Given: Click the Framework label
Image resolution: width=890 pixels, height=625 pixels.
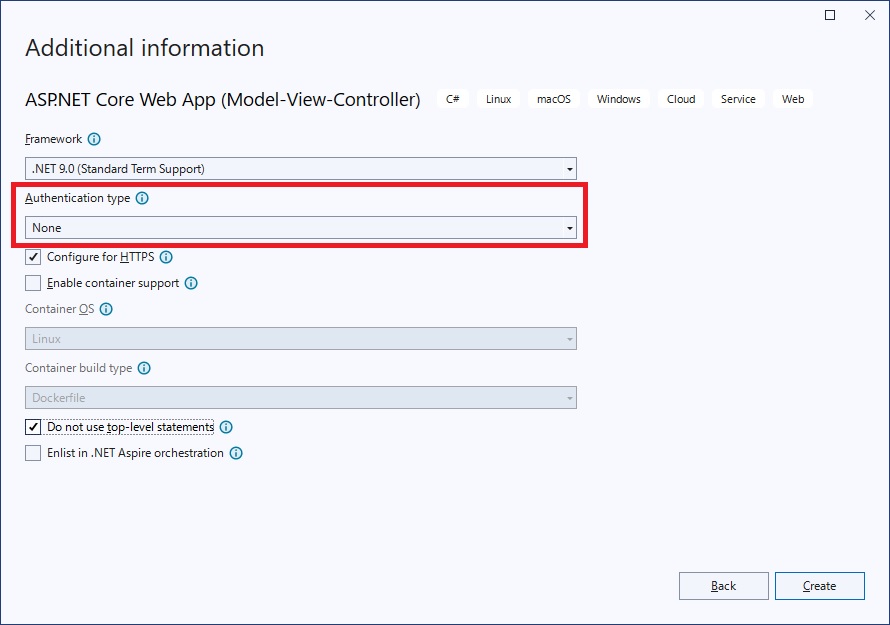Looking at the screenshot, I should (53, 139).
